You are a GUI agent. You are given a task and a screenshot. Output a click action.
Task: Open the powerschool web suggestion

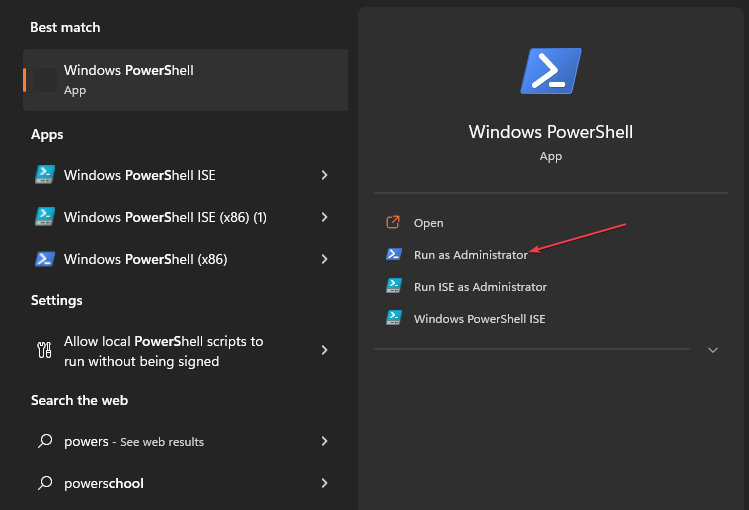click(104, 483)
